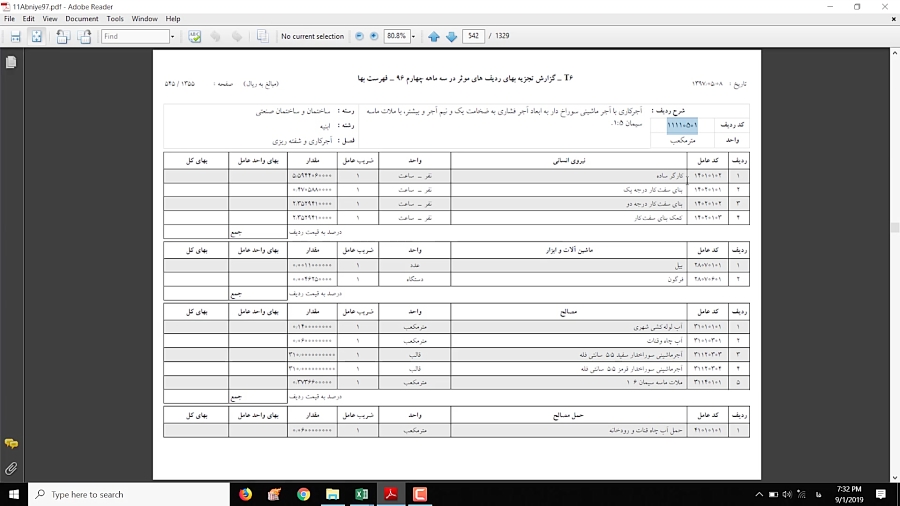
Task: Open the Edit menu
Action: (x=28, y=19)
